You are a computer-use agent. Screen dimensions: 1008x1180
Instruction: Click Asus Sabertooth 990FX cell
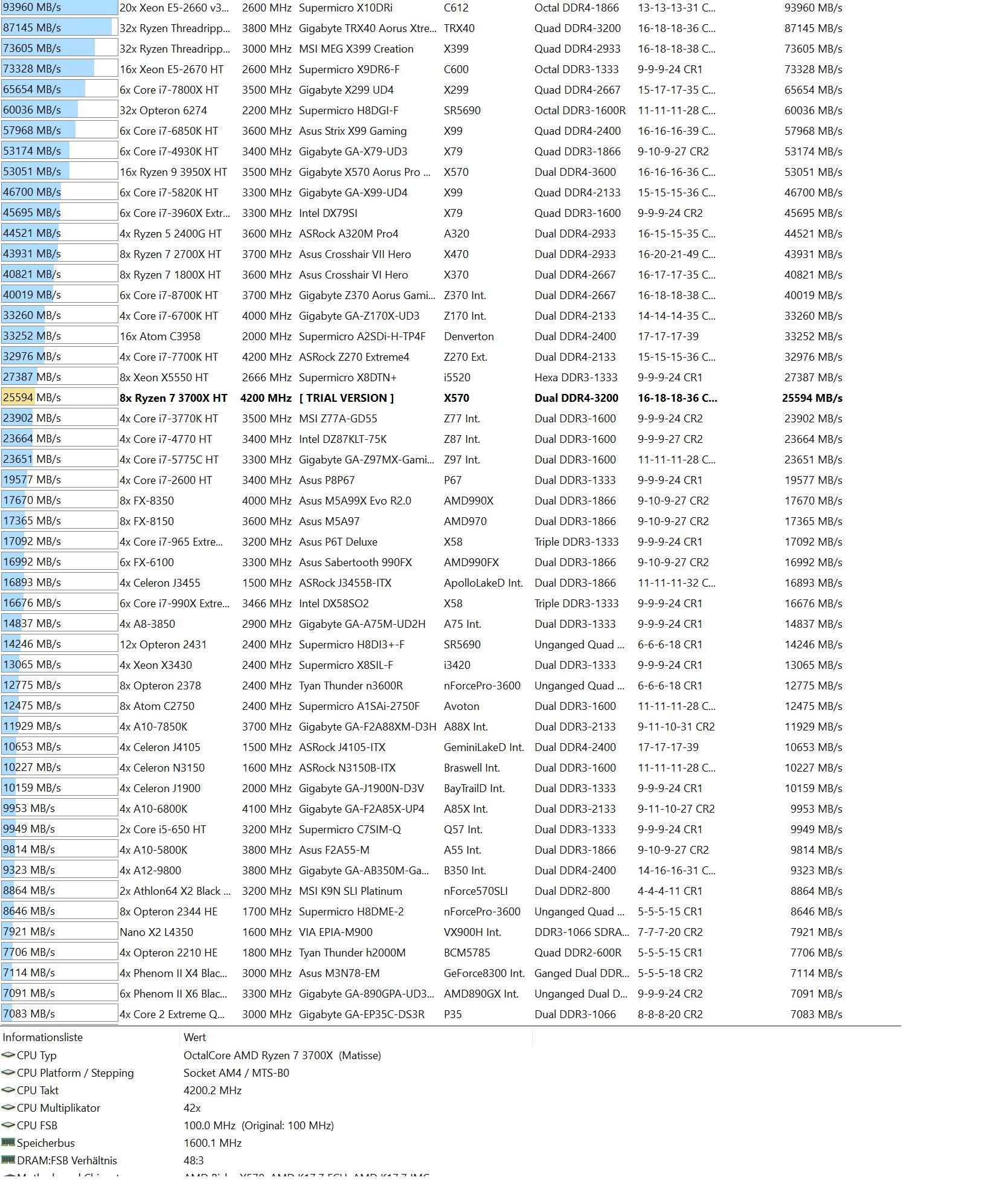[356, 562]
